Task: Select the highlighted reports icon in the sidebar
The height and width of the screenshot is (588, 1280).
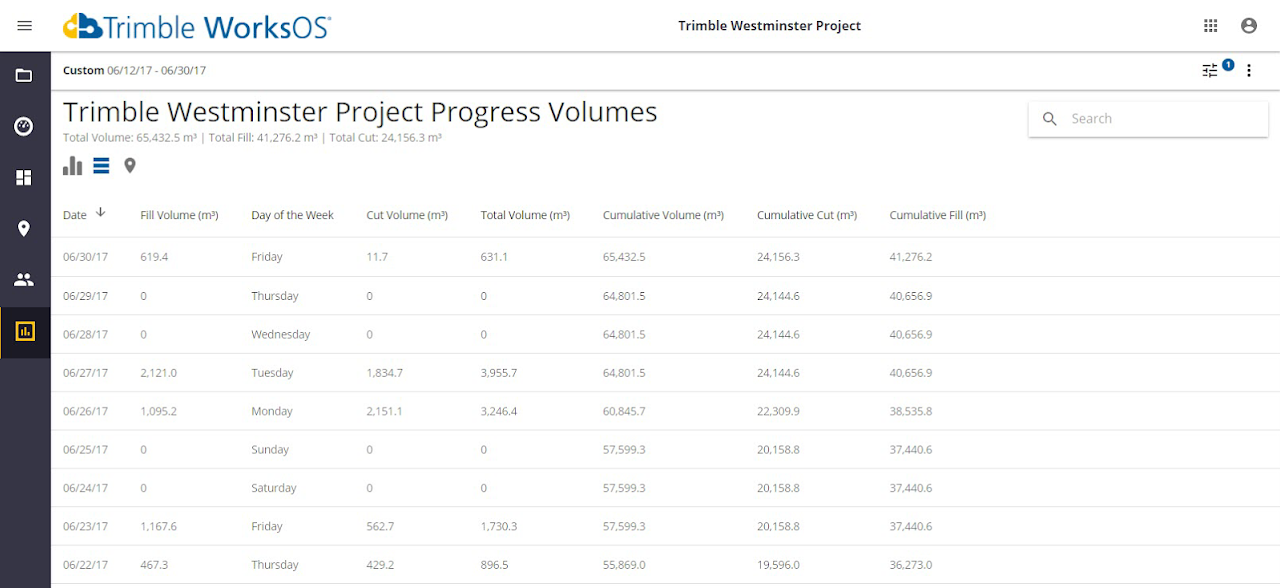Action: pyautogui.click(x=25, y=331)
